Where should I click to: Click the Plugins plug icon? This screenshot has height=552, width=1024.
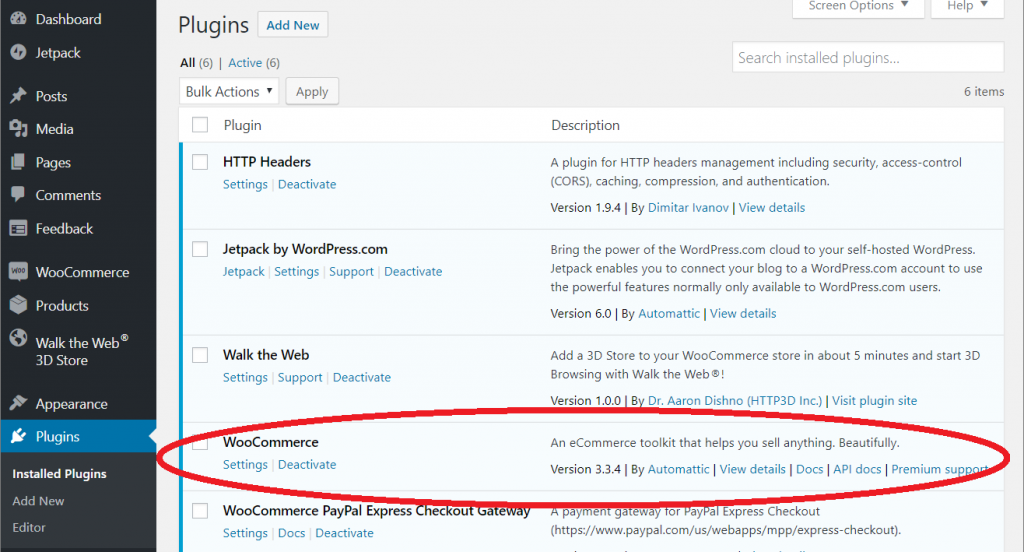(18, 436)
